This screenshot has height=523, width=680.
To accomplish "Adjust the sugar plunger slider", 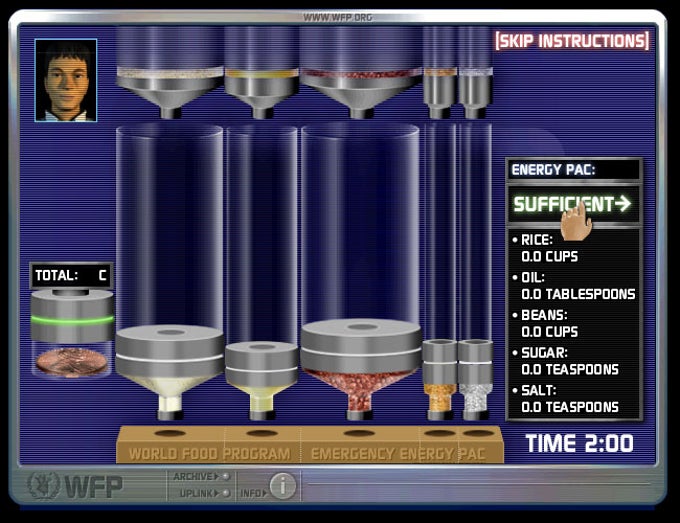I will (x=440, y=362).
